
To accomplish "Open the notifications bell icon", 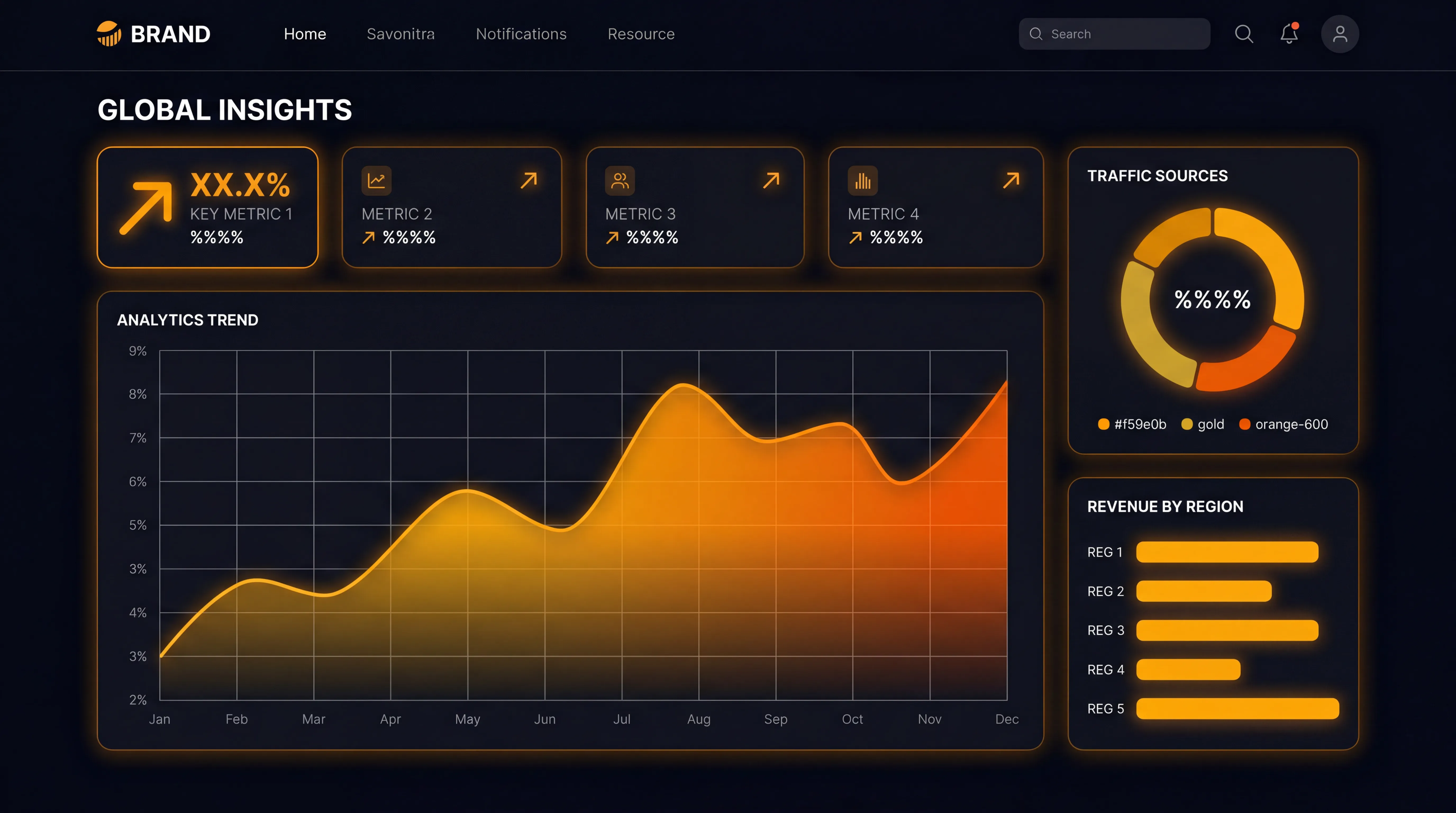I will (1289, 34).
